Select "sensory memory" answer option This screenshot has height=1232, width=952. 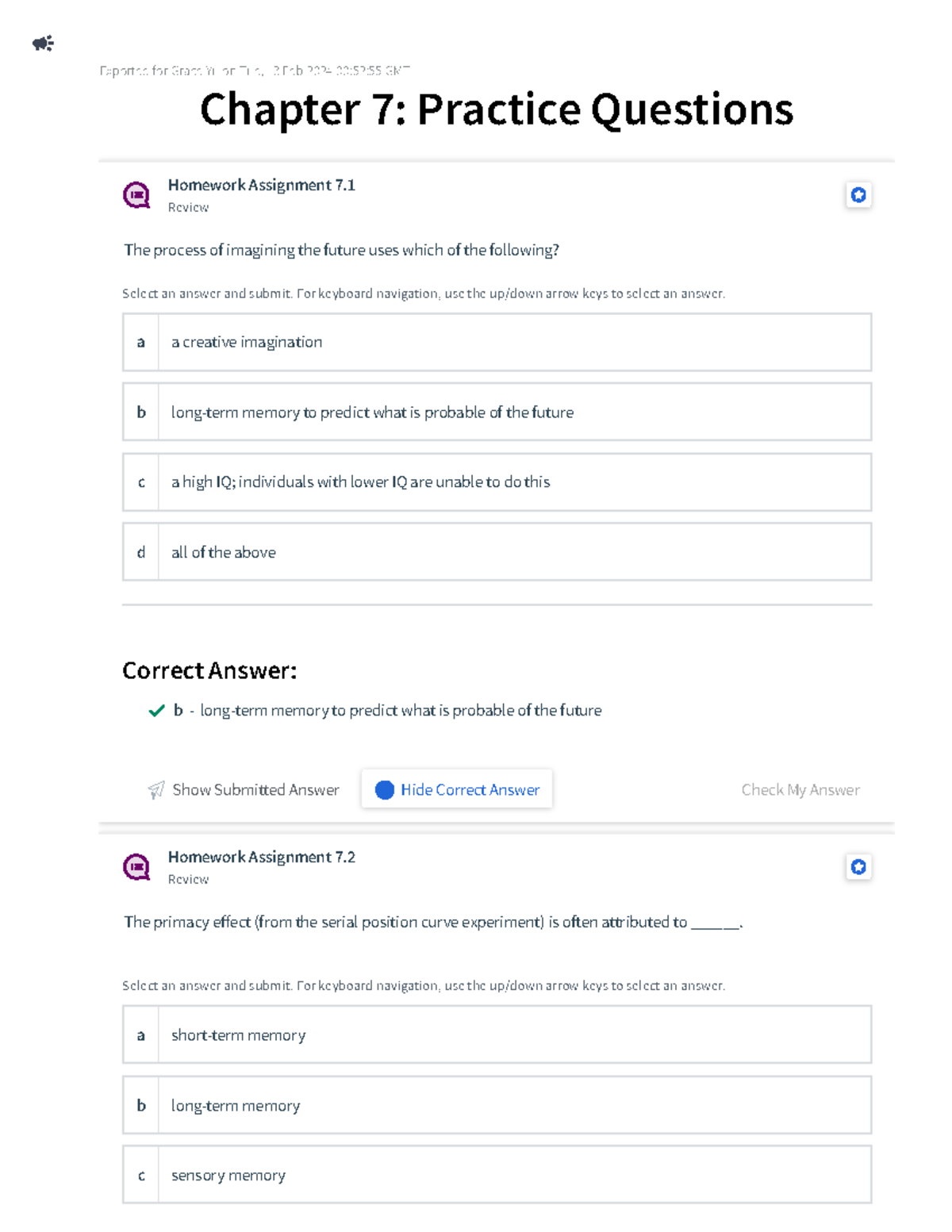497,1175
